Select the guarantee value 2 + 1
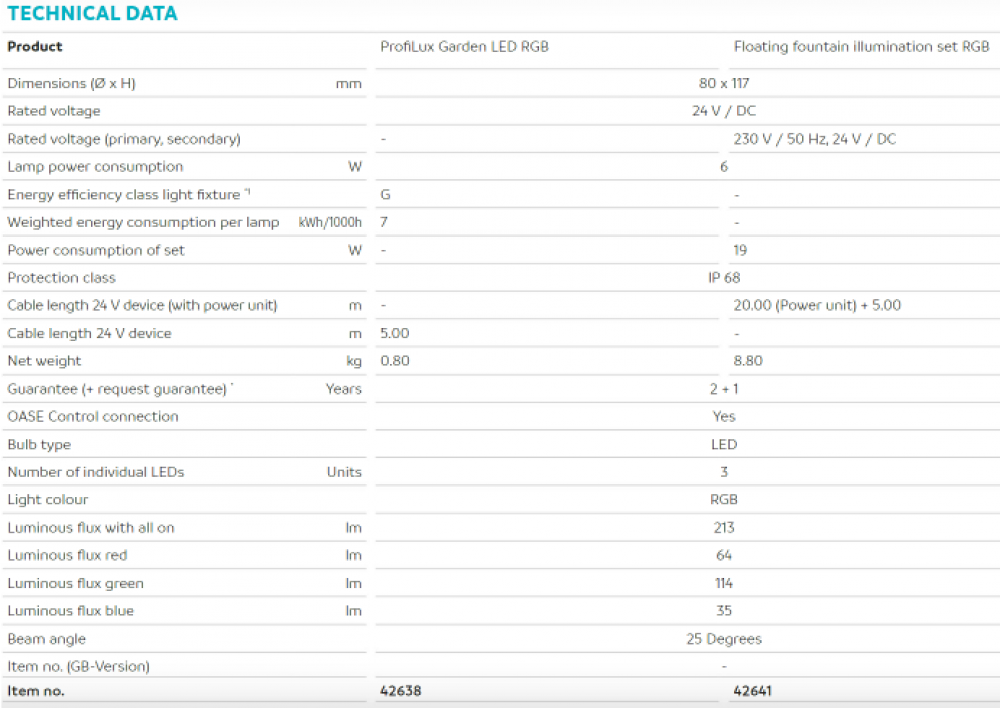The height and width of the screenshot is (708, 1000). [x=724, y=389]
